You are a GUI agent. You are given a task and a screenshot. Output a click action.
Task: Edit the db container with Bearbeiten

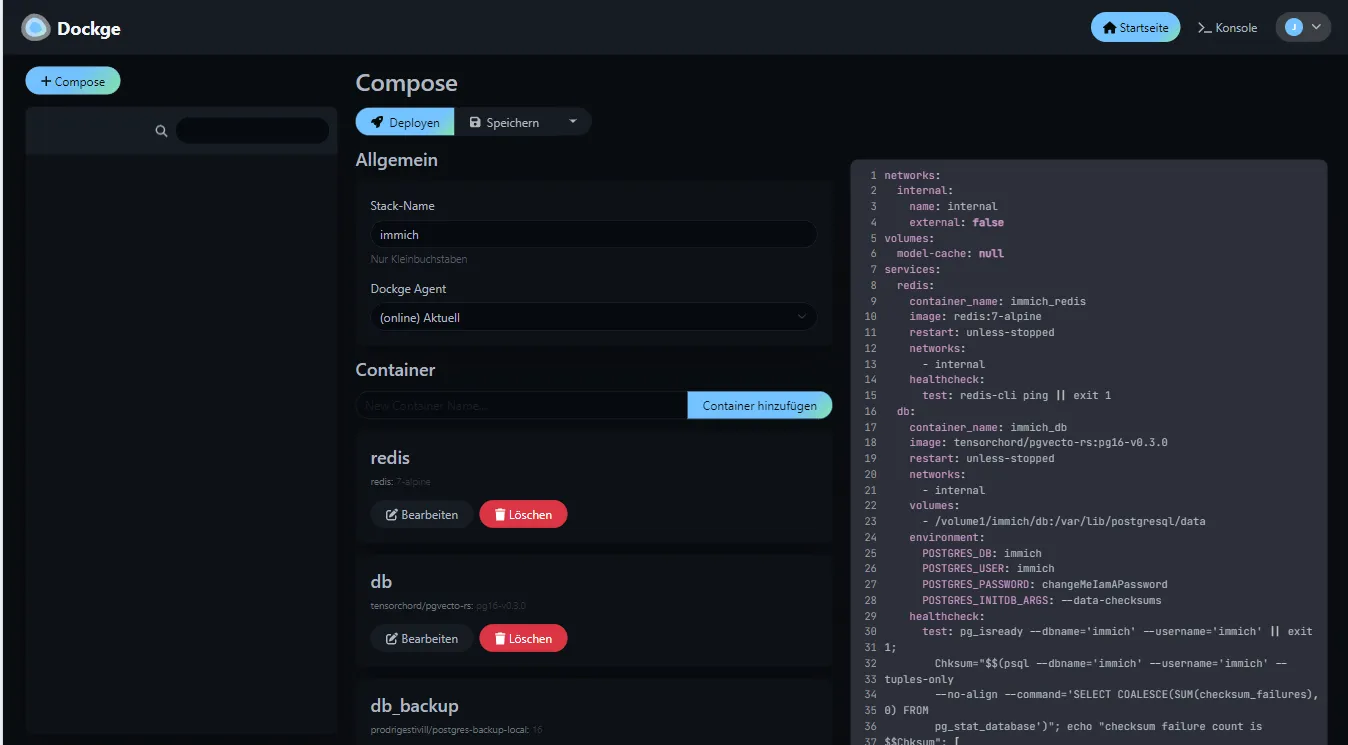tap(422, 638)
